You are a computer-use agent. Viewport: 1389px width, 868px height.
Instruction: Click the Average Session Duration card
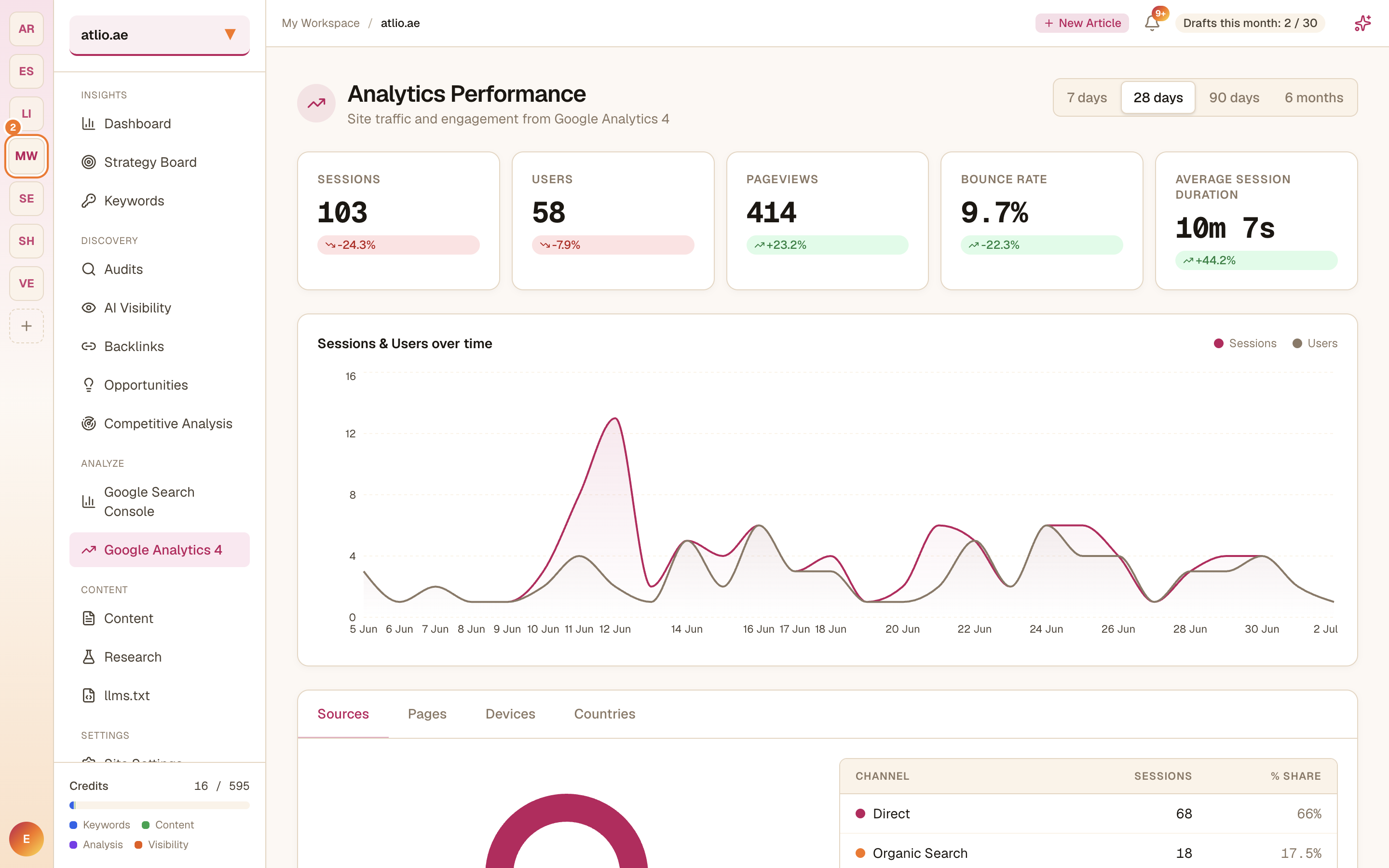pos(1256,220)
